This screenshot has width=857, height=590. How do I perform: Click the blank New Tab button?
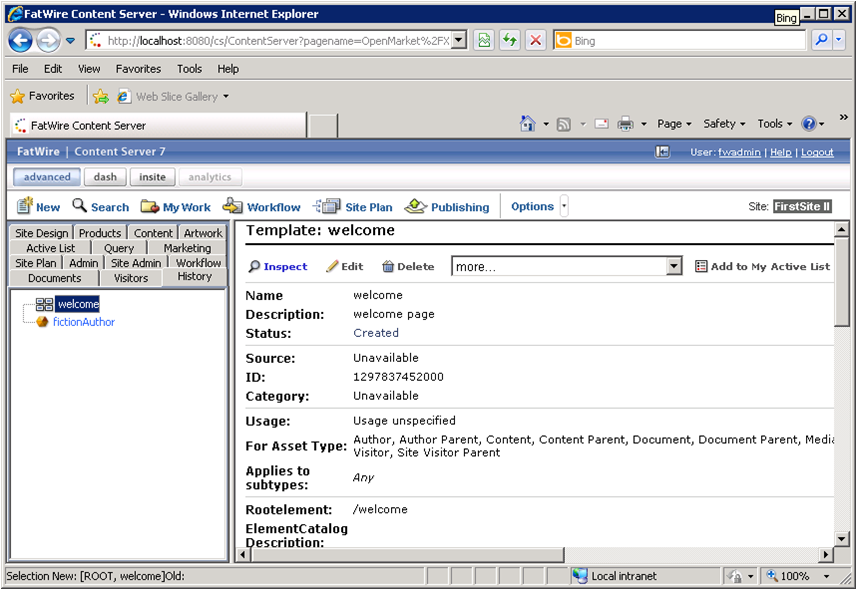point(322,126)
